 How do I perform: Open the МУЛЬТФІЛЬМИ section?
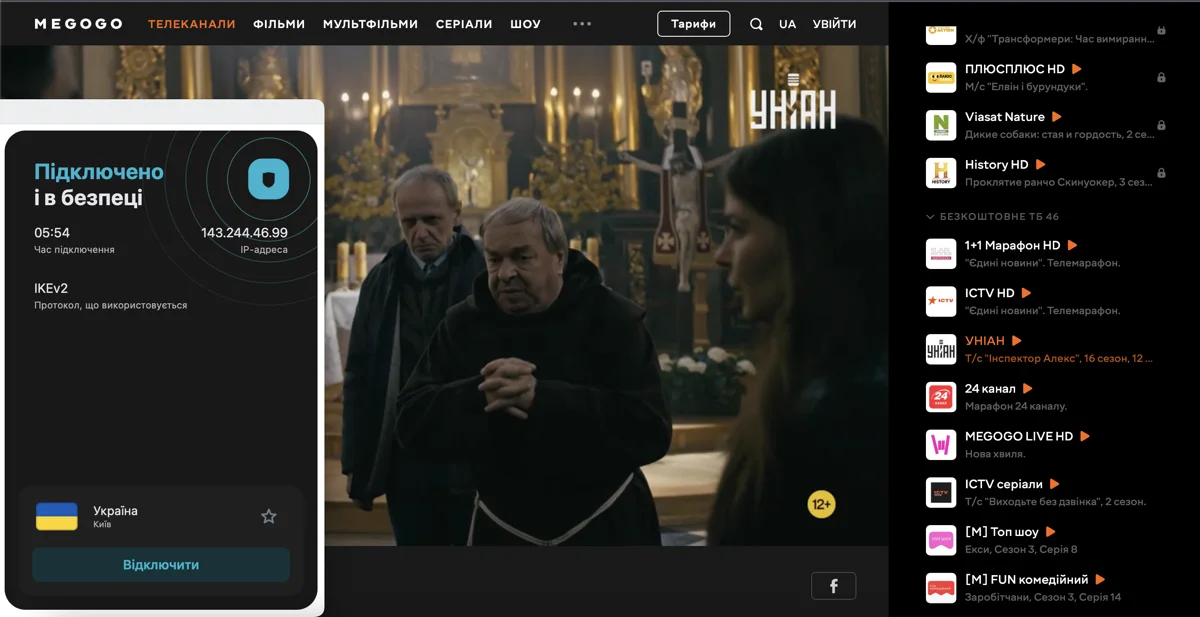pos(370,24)
